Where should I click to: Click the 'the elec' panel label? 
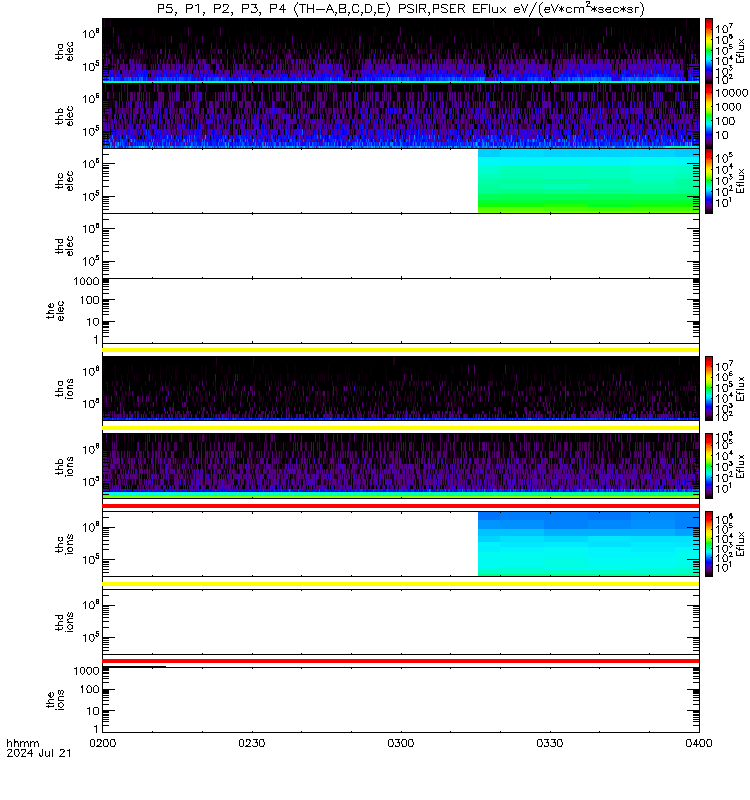pyautogui.click(x=56, y=311)
